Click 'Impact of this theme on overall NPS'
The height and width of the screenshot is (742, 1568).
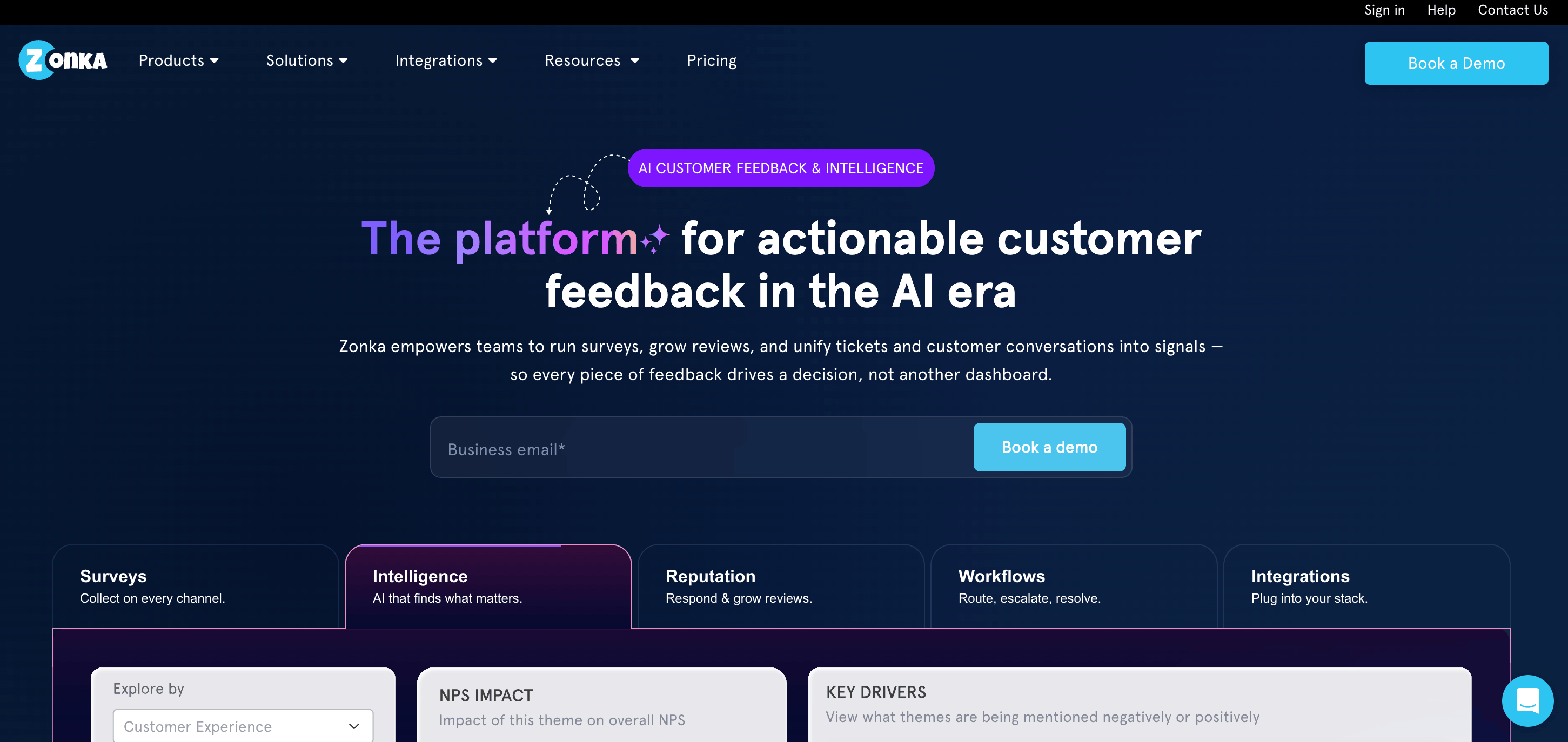(x=562, y=720)
